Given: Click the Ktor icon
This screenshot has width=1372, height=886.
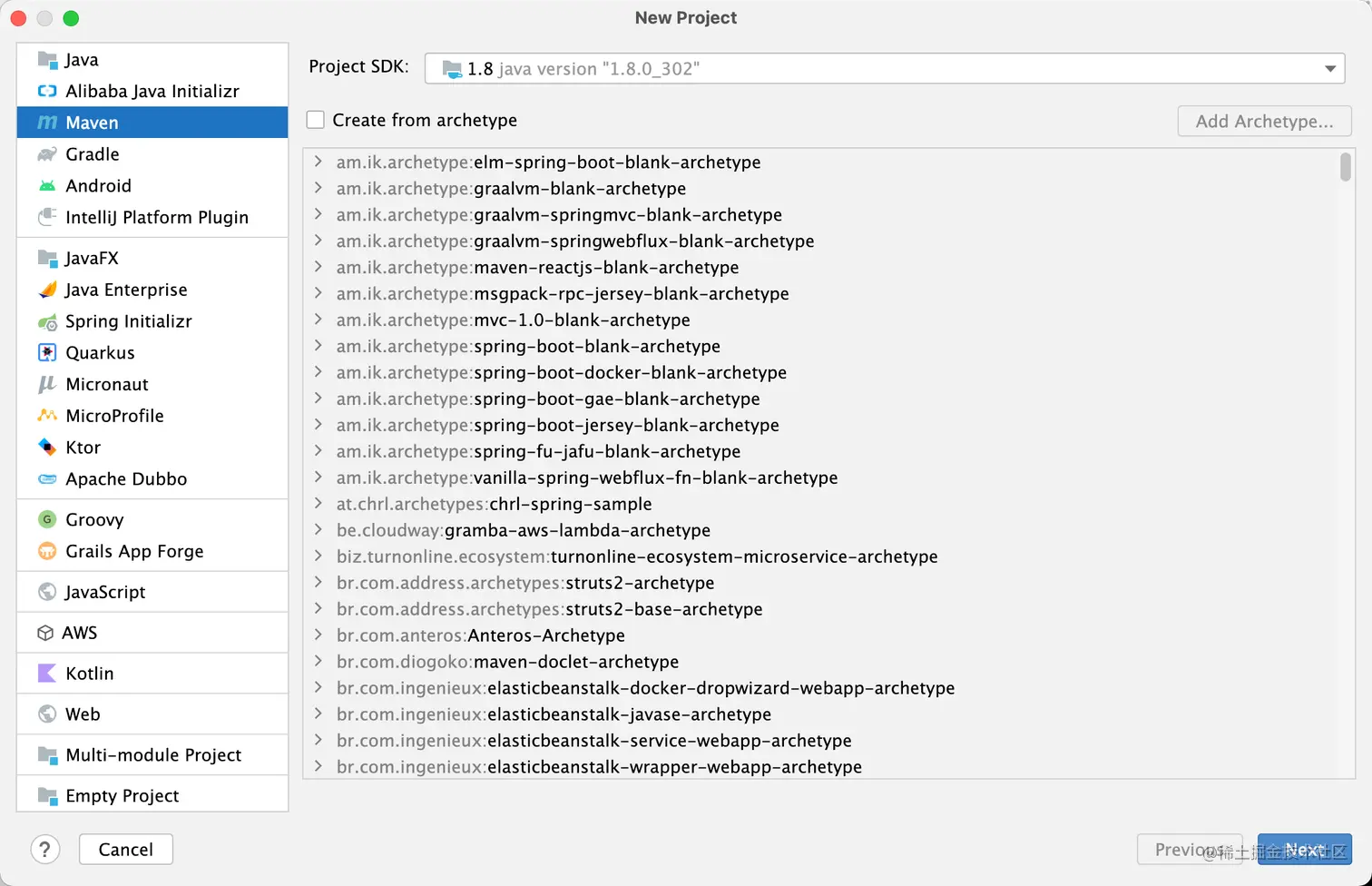Looking at the screenshot, I should [x=47, y=448].
